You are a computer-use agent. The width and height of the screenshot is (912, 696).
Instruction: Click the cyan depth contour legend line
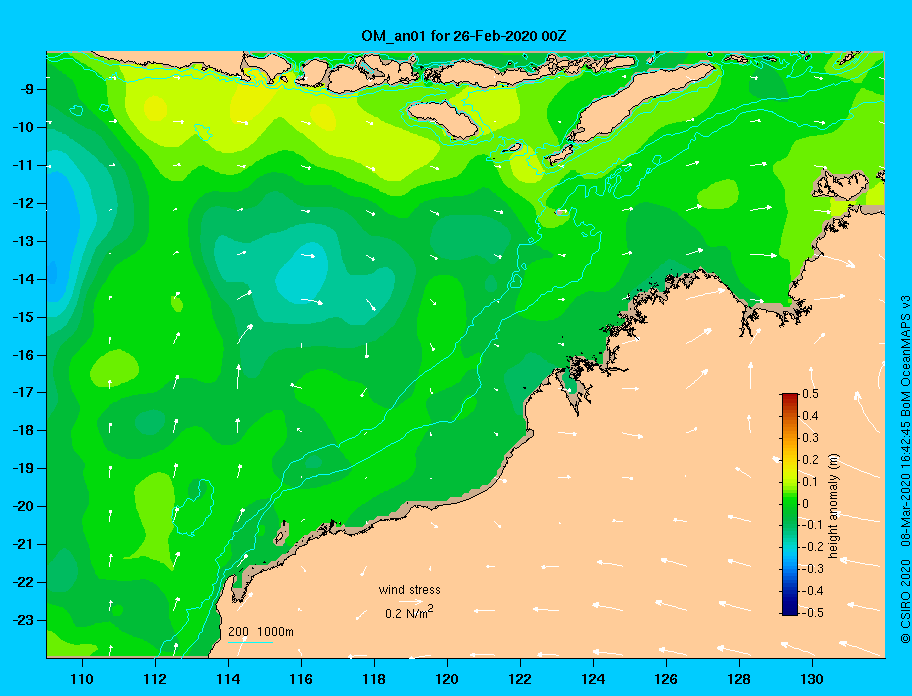click(x=251, y=642)
